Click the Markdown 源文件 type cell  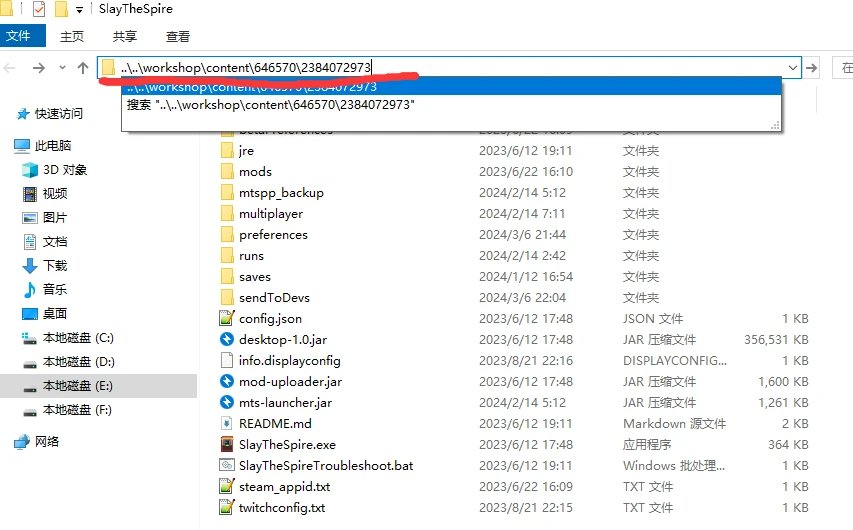[x=675, y=424]
